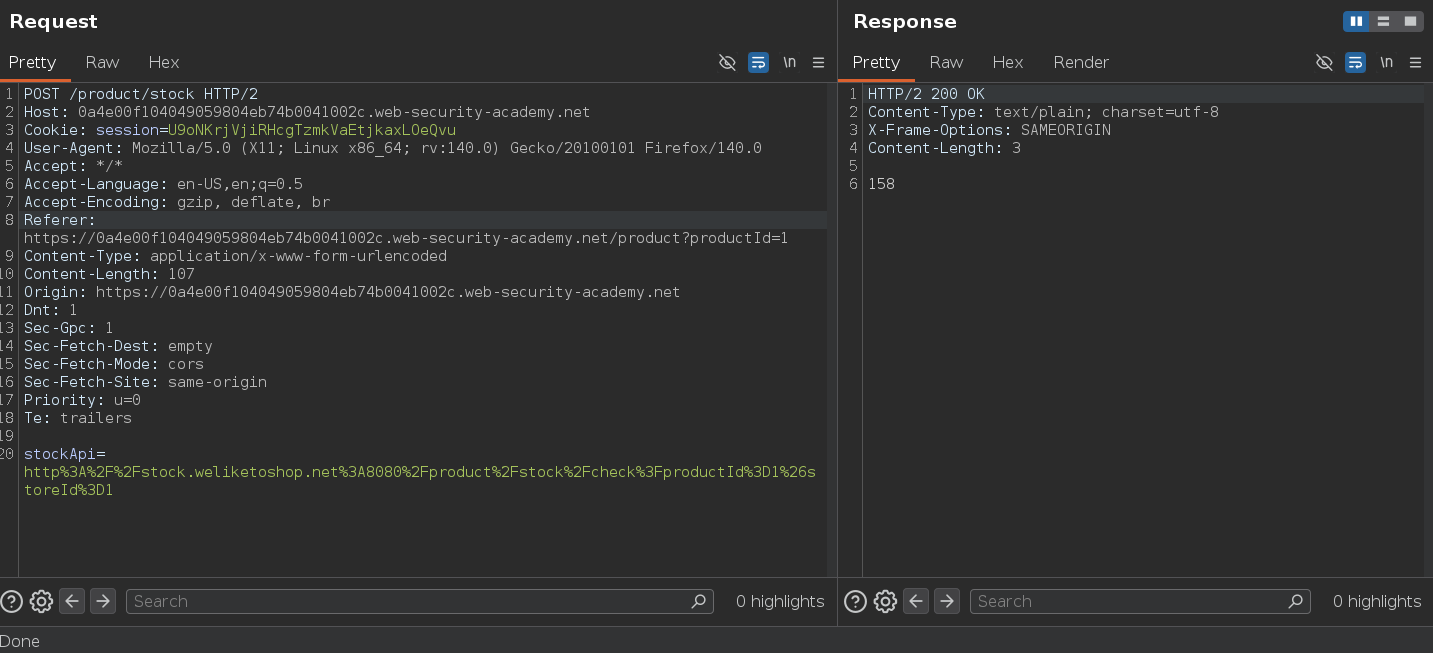Click the Request Content-Type header line
Screen dimensions: 1433x653
pos(235,256)
